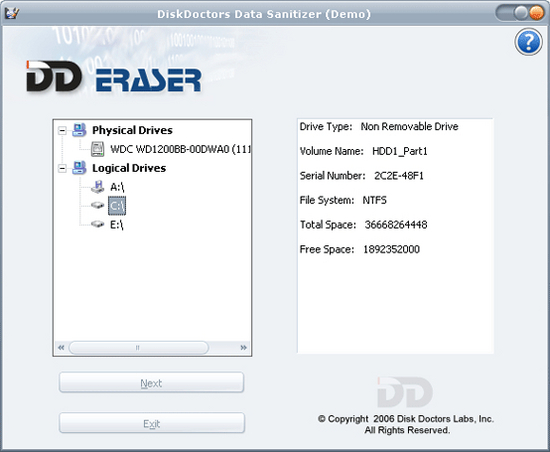Click the orange close button in title bar
550x452 pixels.
pos(536,13)
